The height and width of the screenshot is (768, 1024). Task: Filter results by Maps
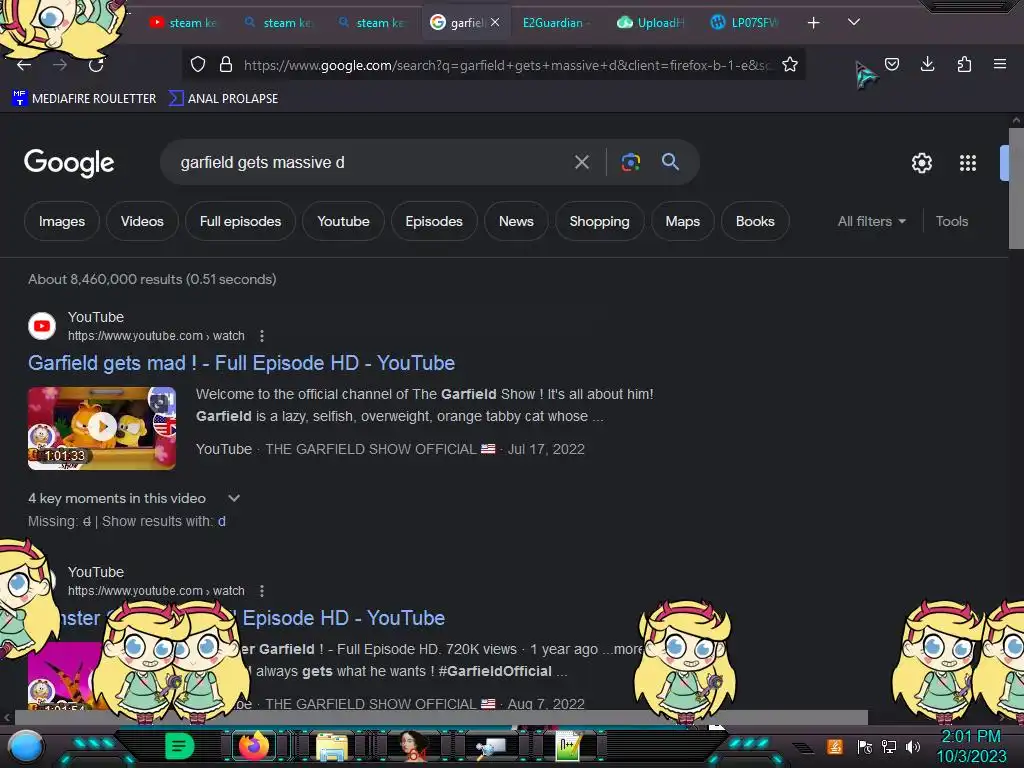(x=682, y=221)
